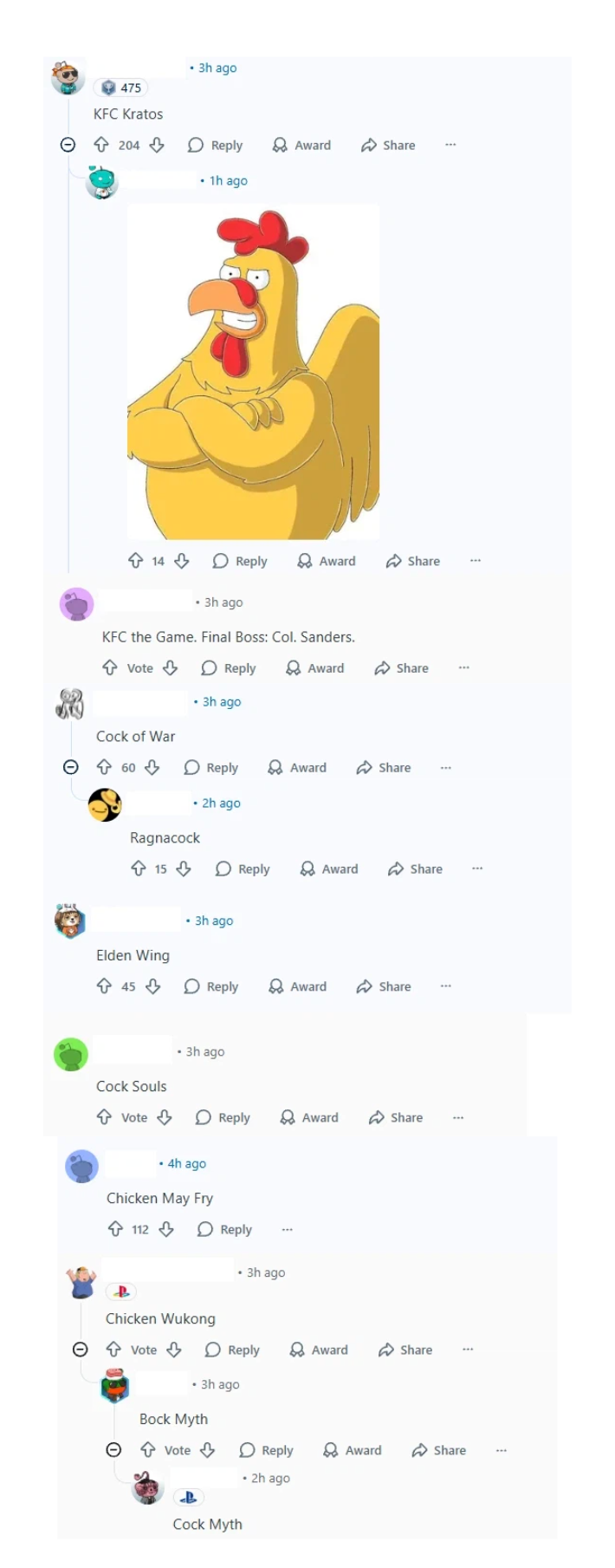Collapse the "Bock Myth" reply thread
Screen dimensions: 615x1568
point(113,1450)
